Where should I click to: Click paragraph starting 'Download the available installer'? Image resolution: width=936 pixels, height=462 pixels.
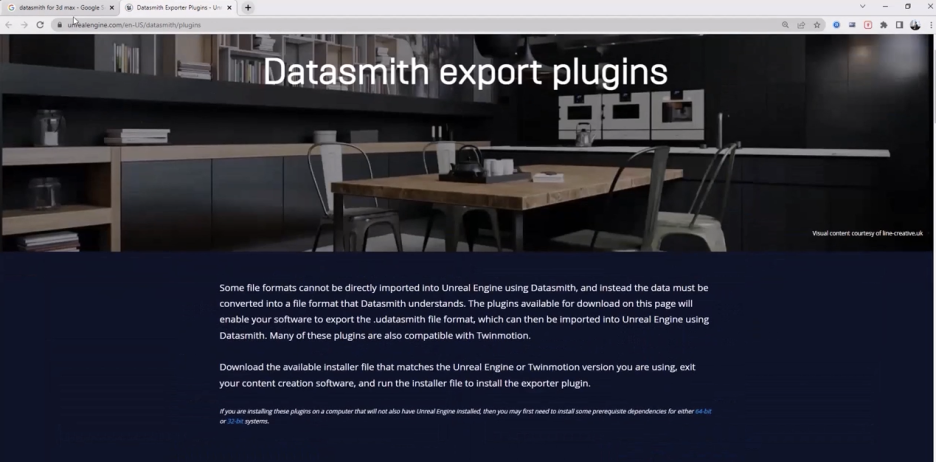[457, 375]
